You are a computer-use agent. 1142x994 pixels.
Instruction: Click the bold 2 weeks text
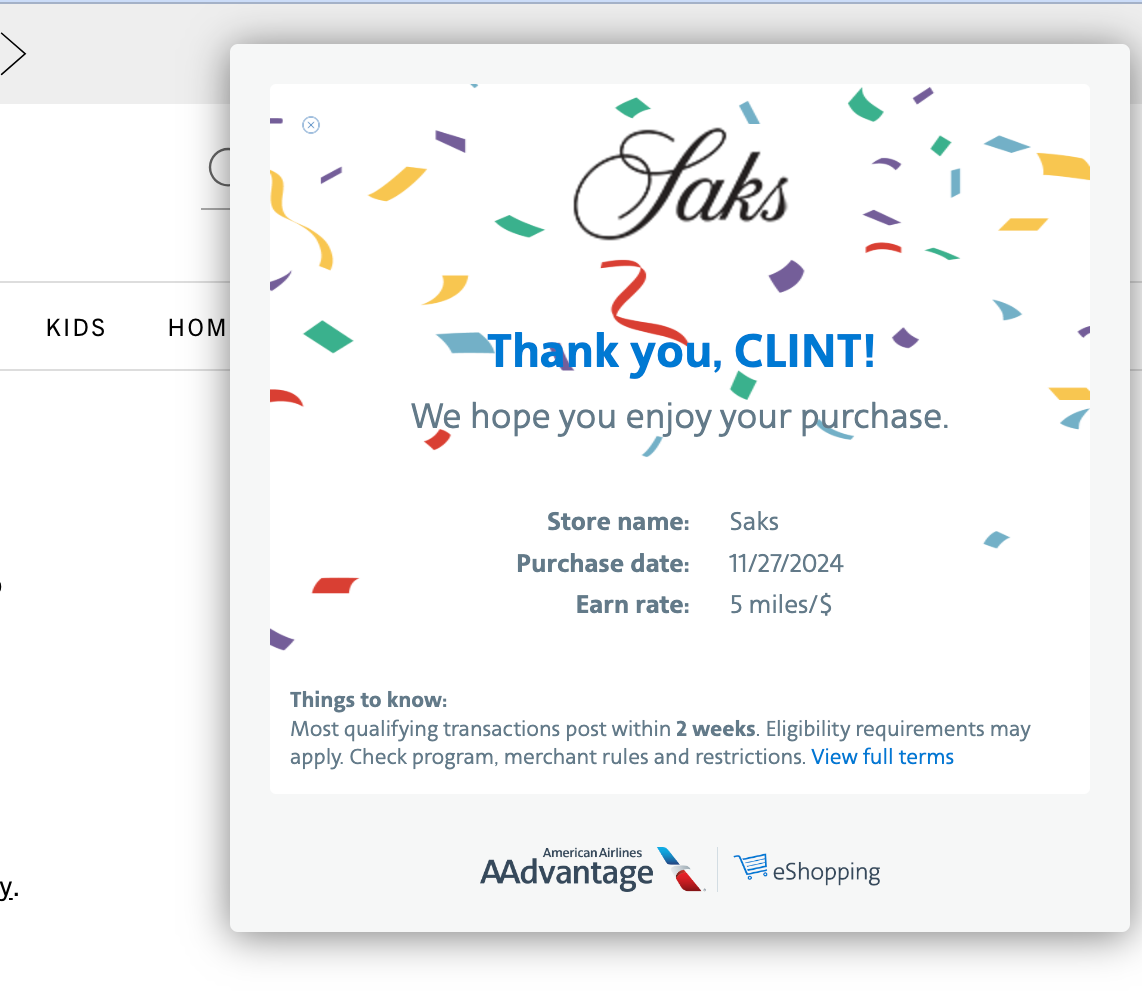click(715, 728)
